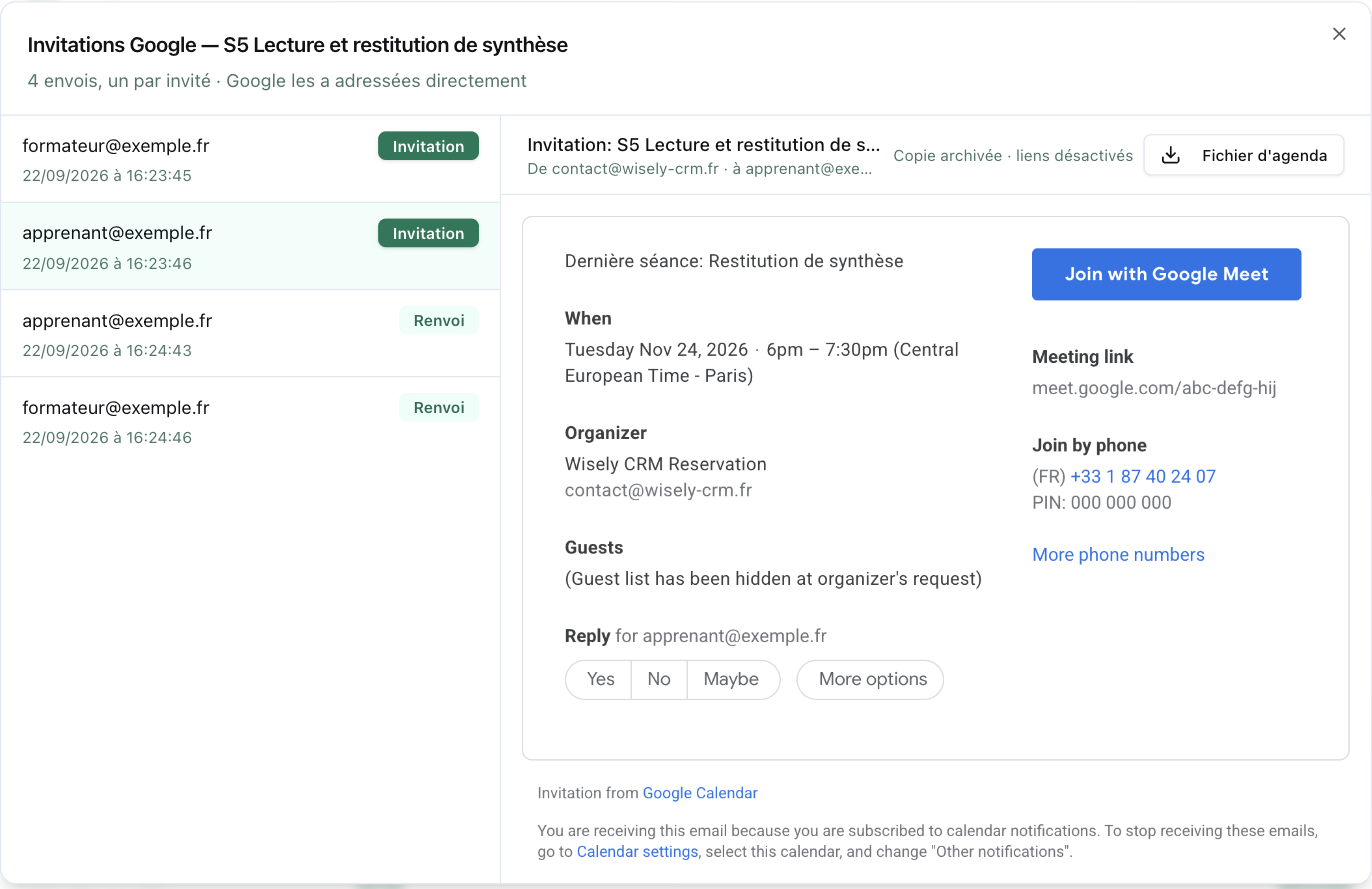Open the More phone numbers link

pos(1118,555)
